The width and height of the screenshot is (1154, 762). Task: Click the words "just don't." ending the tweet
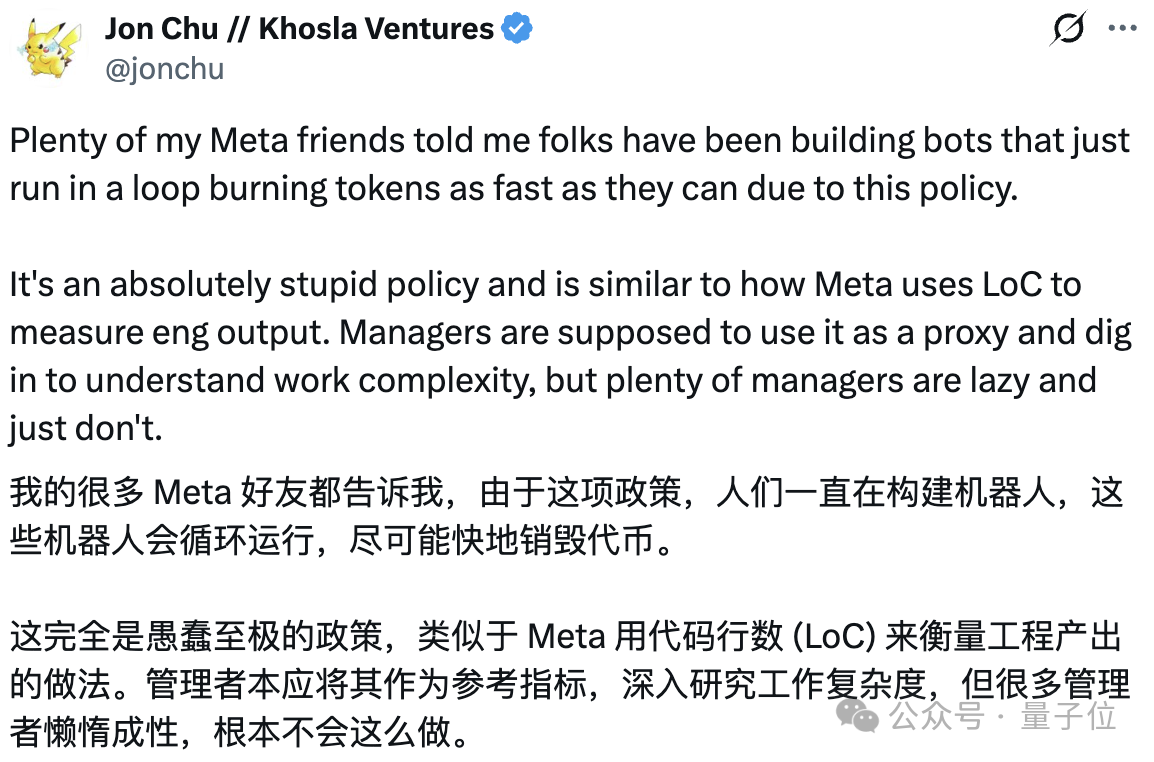[85, 428]
